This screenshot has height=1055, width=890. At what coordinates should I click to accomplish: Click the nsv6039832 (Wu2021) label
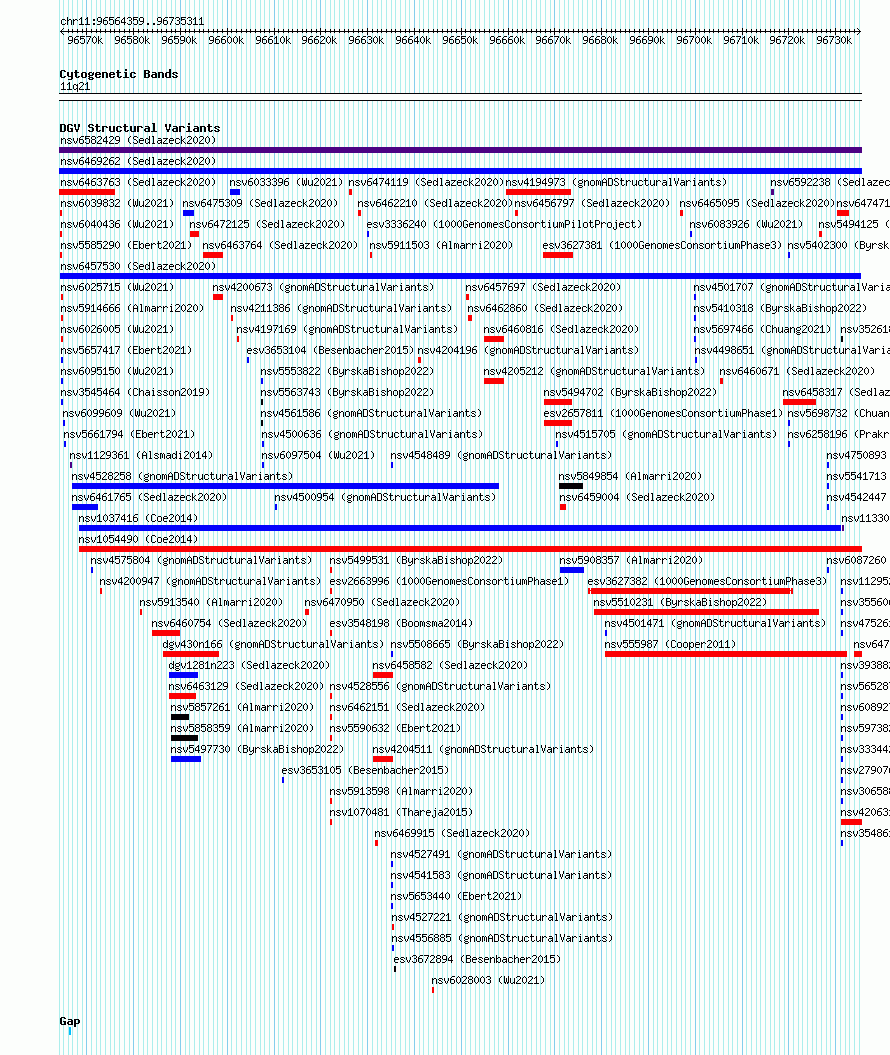coord(117,203)
